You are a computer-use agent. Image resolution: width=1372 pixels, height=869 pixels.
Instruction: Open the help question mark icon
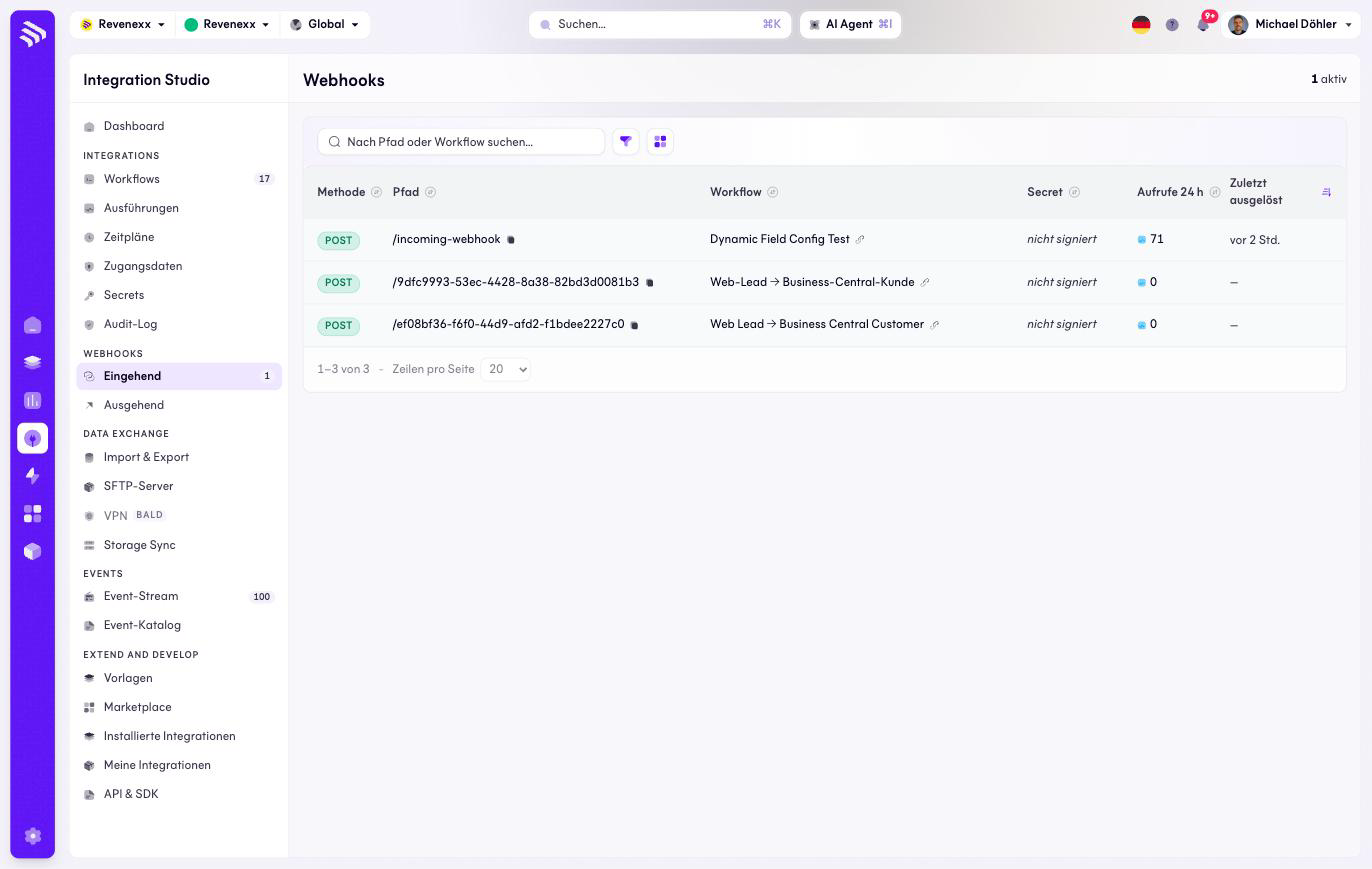click(x=1172, y=25)
